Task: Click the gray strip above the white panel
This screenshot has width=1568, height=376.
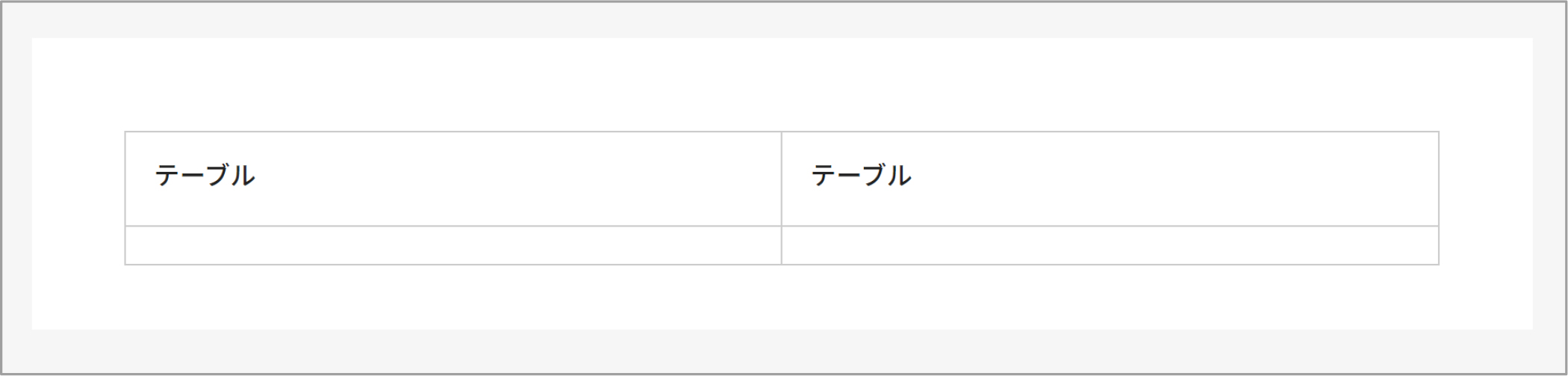Action: (x=782, y=20)
